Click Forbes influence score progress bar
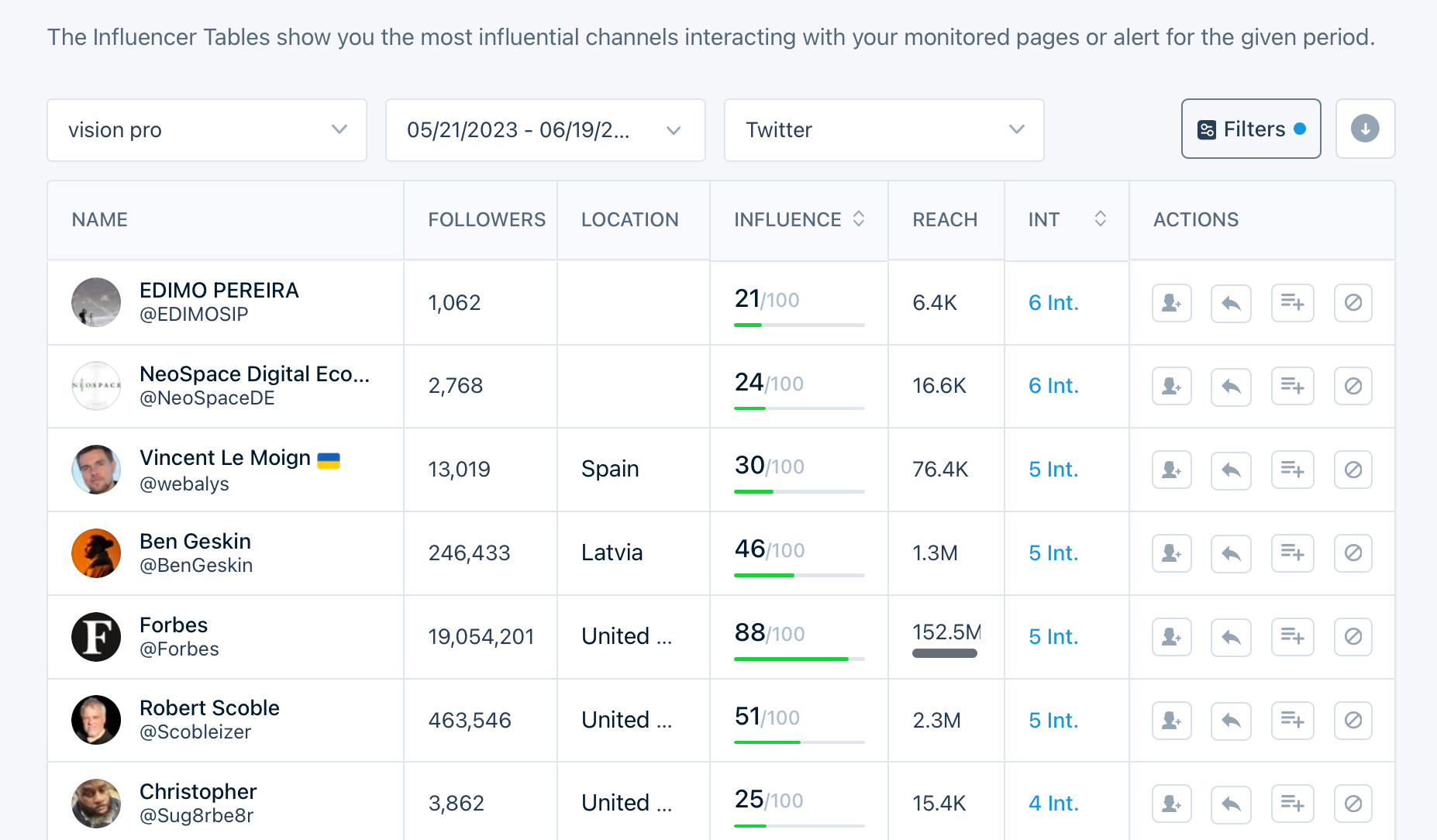 click(798, 659)
